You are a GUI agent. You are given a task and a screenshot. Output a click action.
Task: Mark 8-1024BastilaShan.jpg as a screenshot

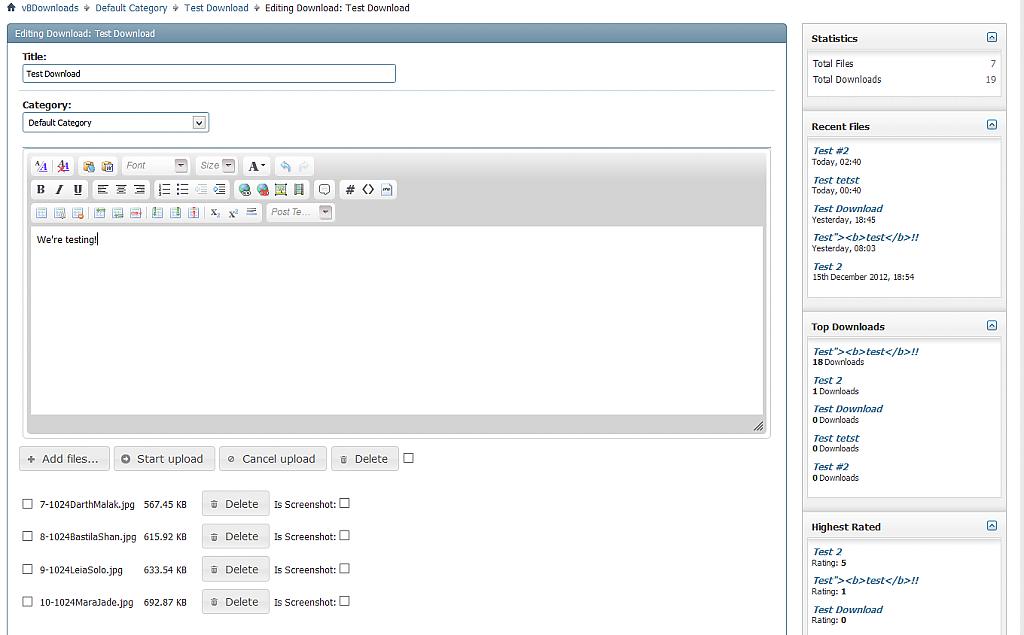point(344,536)
